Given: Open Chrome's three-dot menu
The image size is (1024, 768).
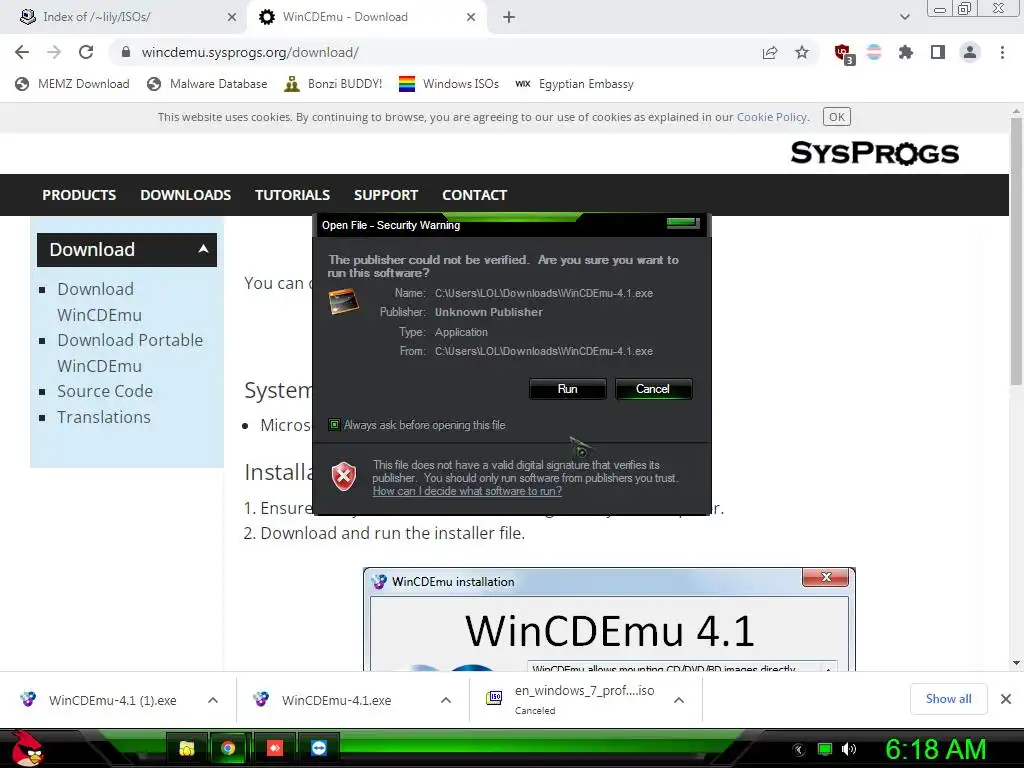Looking at the screenshot, I should pos(1002,52).
